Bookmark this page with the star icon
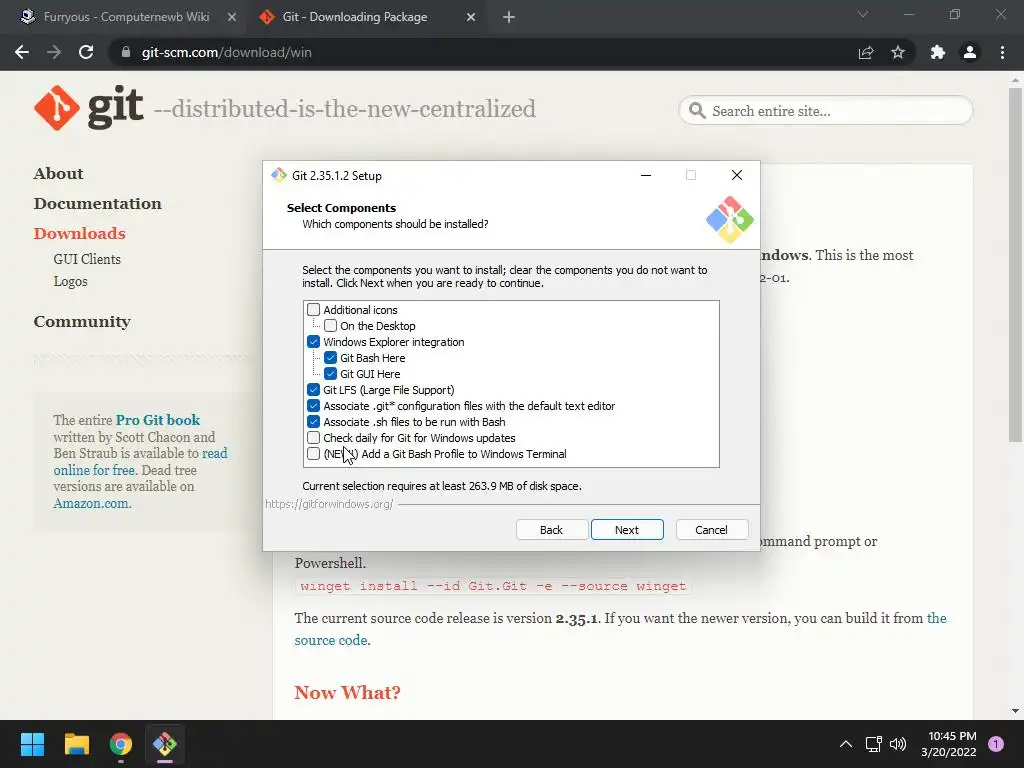Viewport: 1024px width, 768px height. point(898,52)
